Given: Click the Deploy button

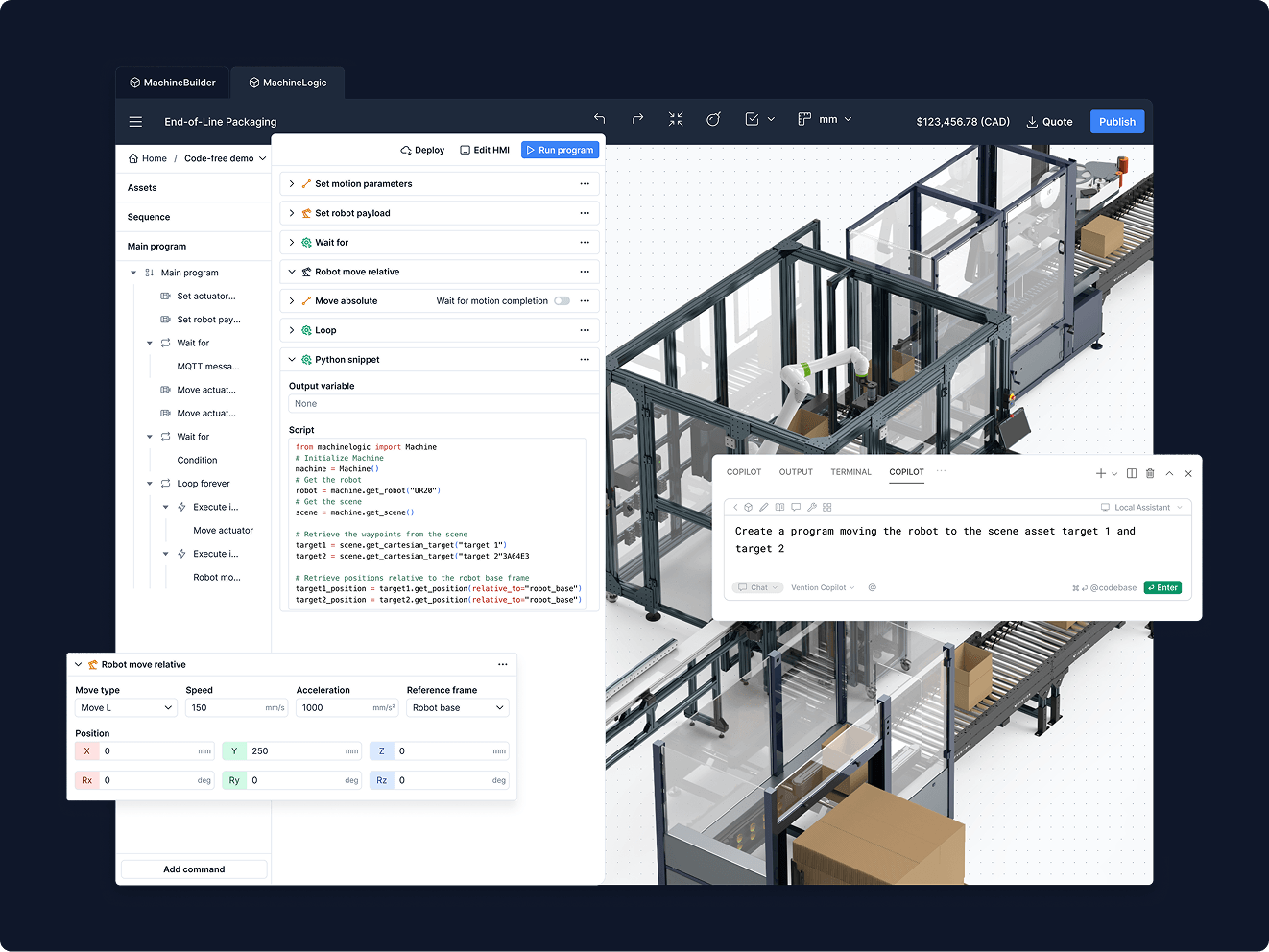Looking at the screenshot, I should (422, 150).
